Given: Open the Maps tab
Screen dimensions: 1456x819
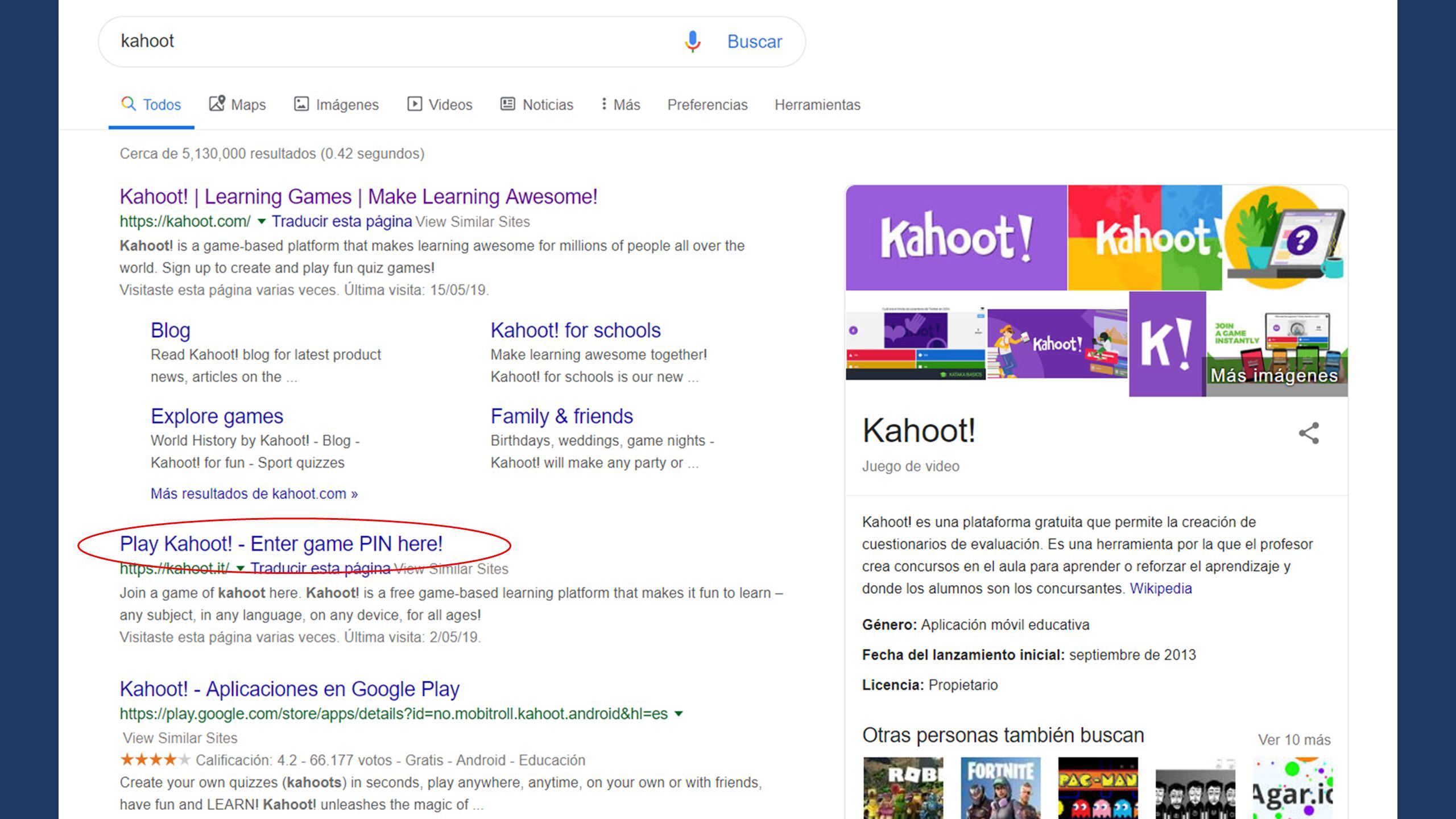Looking at the screenshot, I should 238,105.
